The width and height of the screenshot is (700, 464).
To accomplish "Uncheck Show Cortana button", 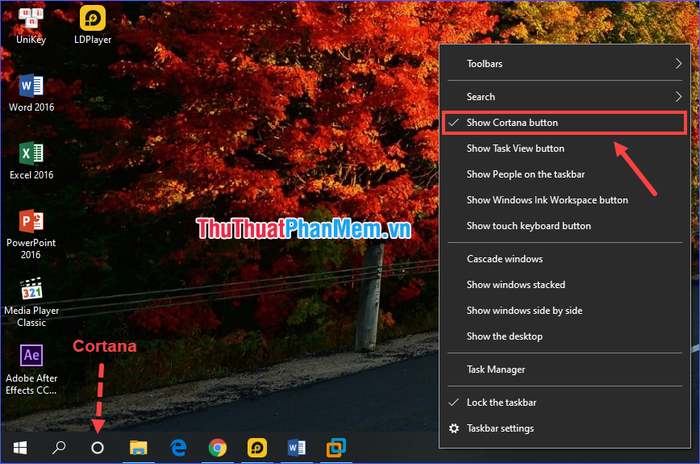I will click(564, 123).
